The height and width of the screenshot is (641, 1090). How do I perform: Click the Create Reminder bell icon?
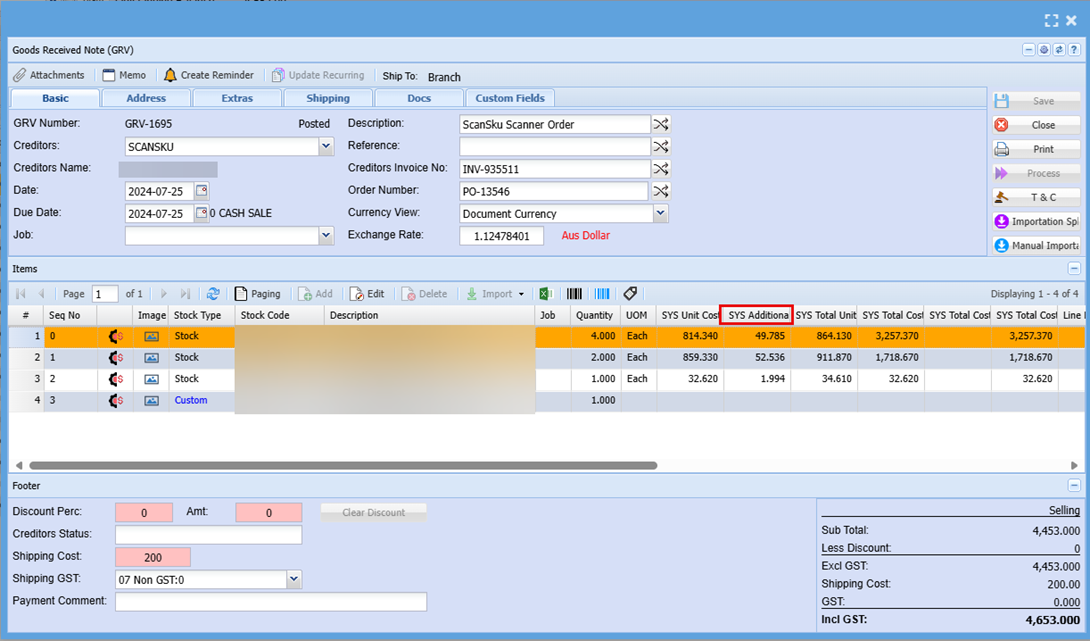[170, 75]
